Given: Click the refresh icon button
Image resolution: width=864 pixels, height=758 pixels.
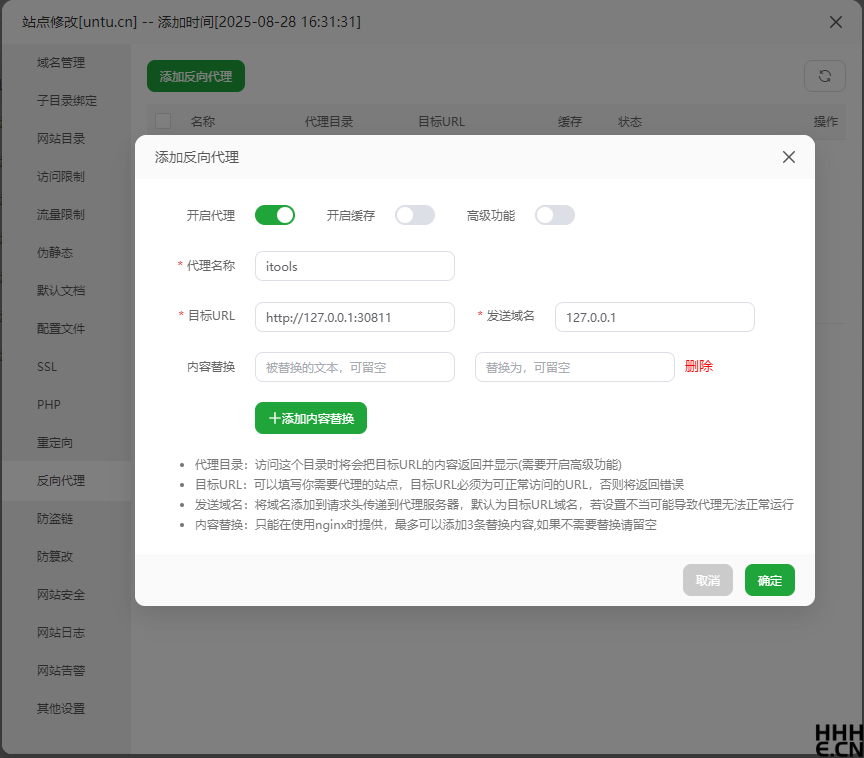Looking at the screenshot, I should point(824,76).
